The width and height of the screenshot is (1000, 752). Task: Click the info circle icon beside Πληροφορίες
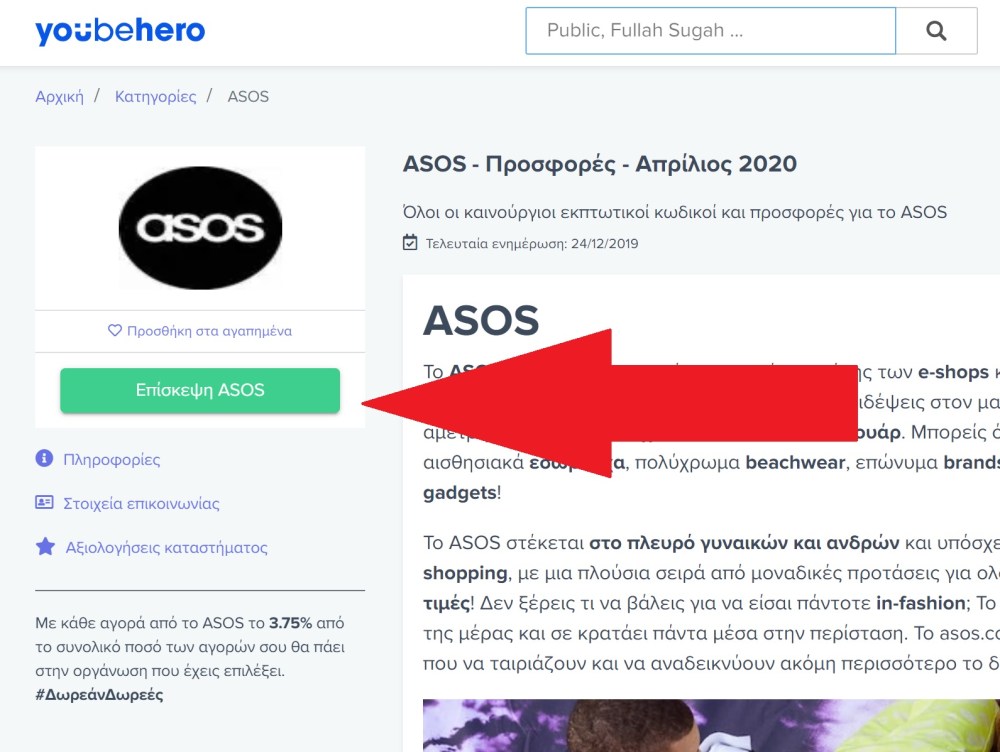[x=44, y=458]
